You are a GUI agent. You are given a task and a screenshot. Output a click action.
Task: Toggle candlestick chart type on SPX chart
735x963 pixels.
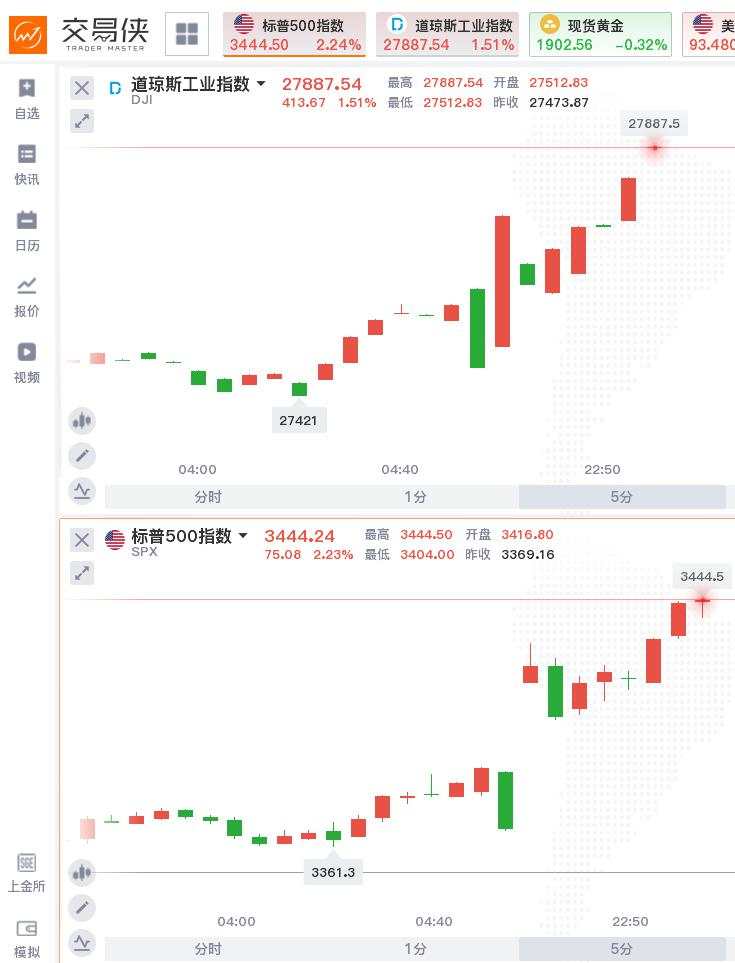82,873
